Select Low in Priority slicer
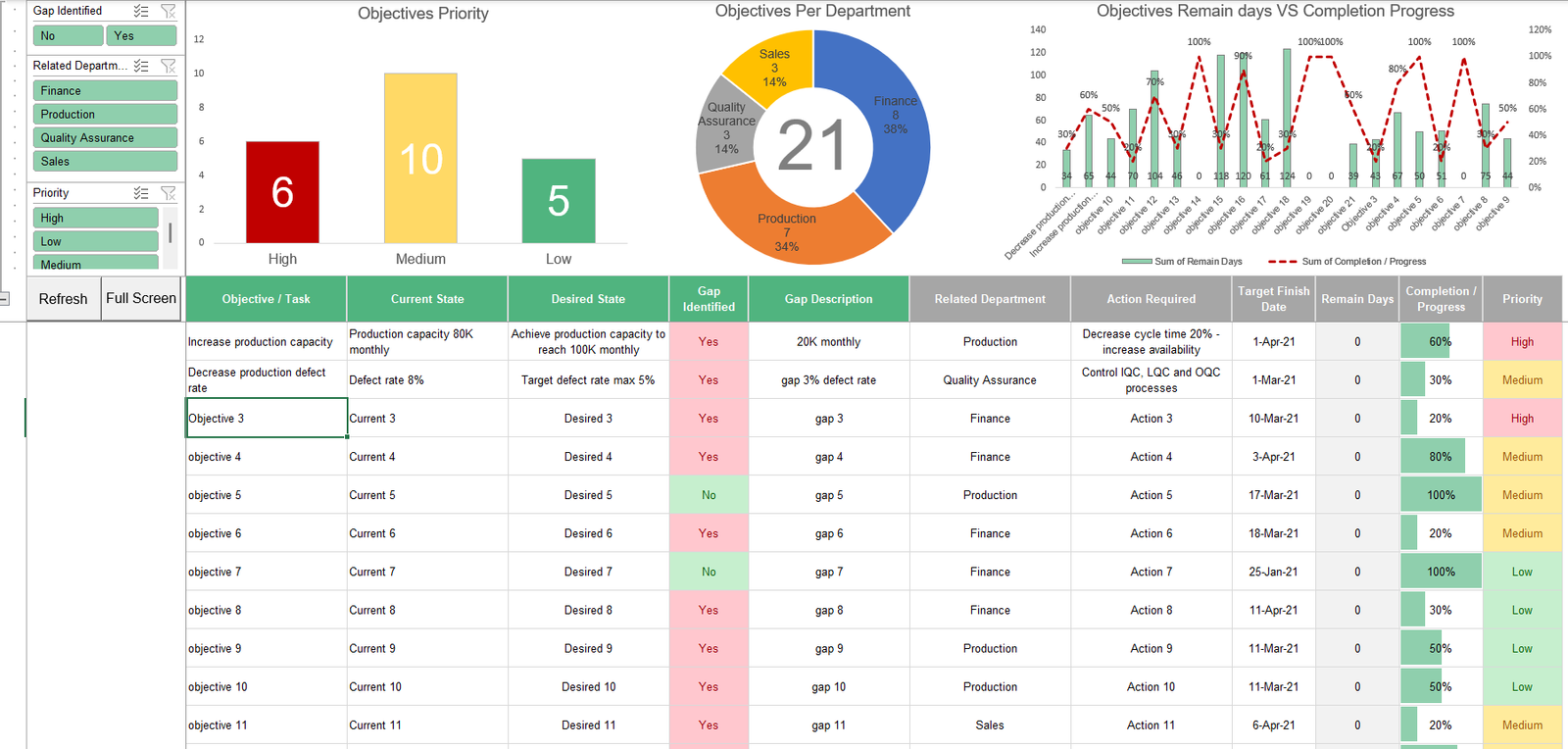Image resolution: width=1568 pixels, height=749 pixels. [x=95, y=241]
